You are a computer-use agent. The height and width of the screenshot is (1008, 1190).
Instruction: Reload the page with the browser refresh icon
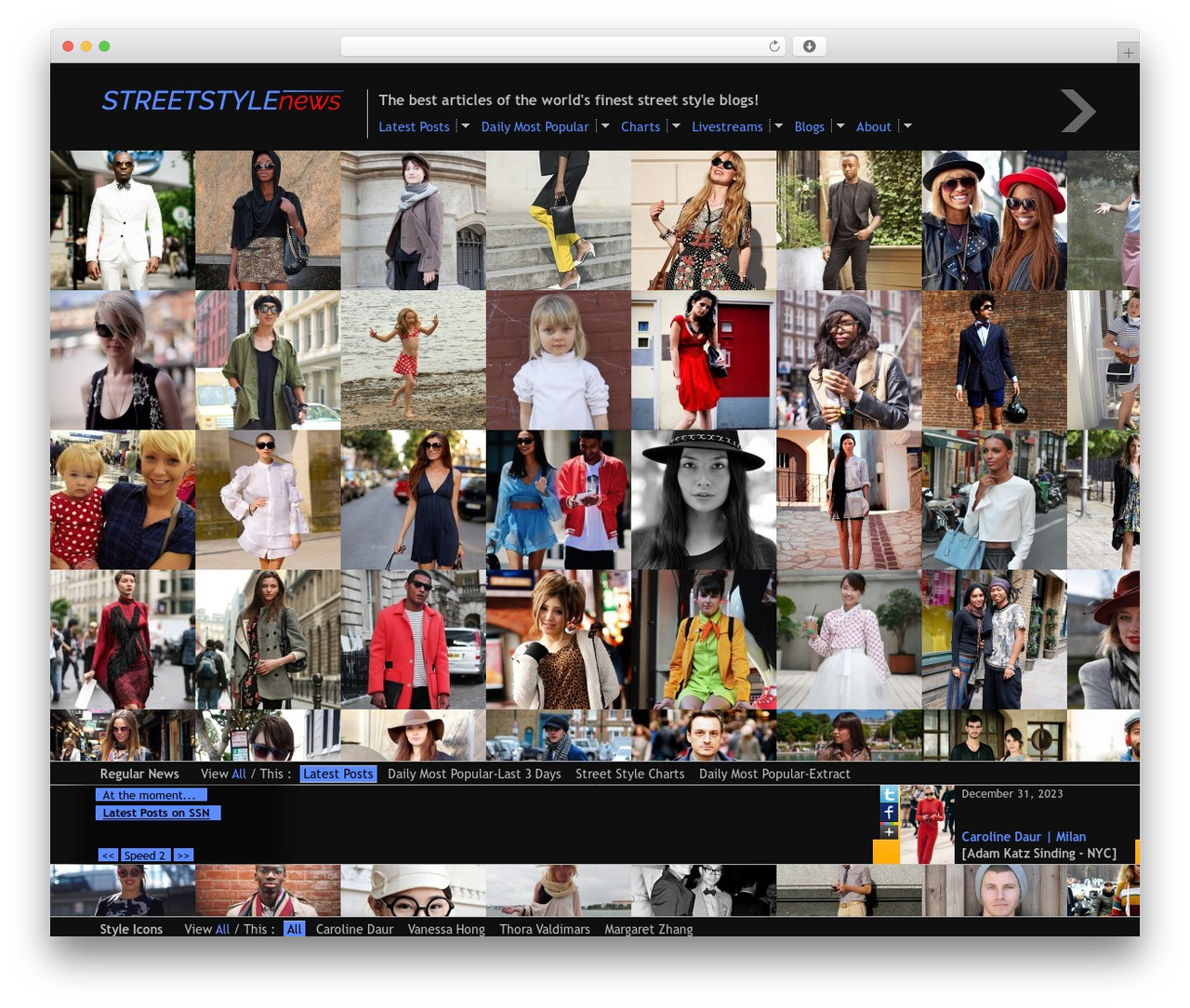tap(773, 46)
